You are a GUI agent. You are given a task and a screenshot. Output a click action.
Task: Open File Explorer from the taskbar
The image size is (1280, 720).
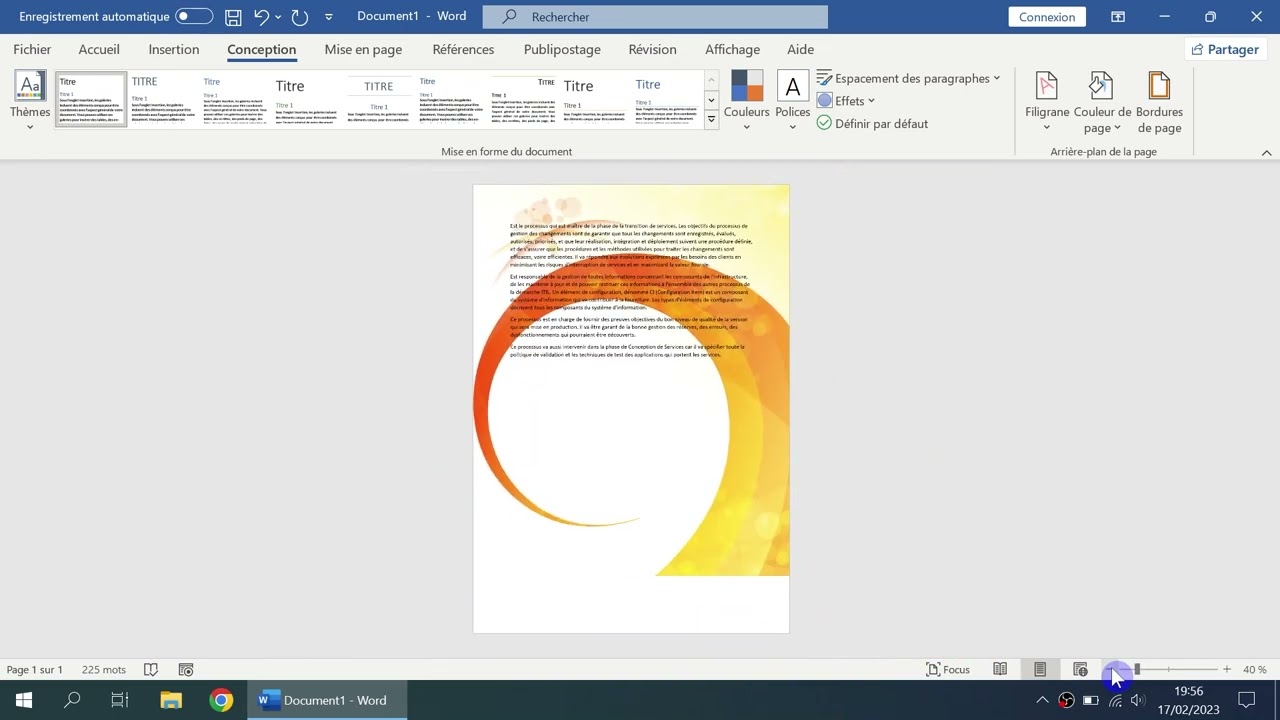[x=171, y=700]
